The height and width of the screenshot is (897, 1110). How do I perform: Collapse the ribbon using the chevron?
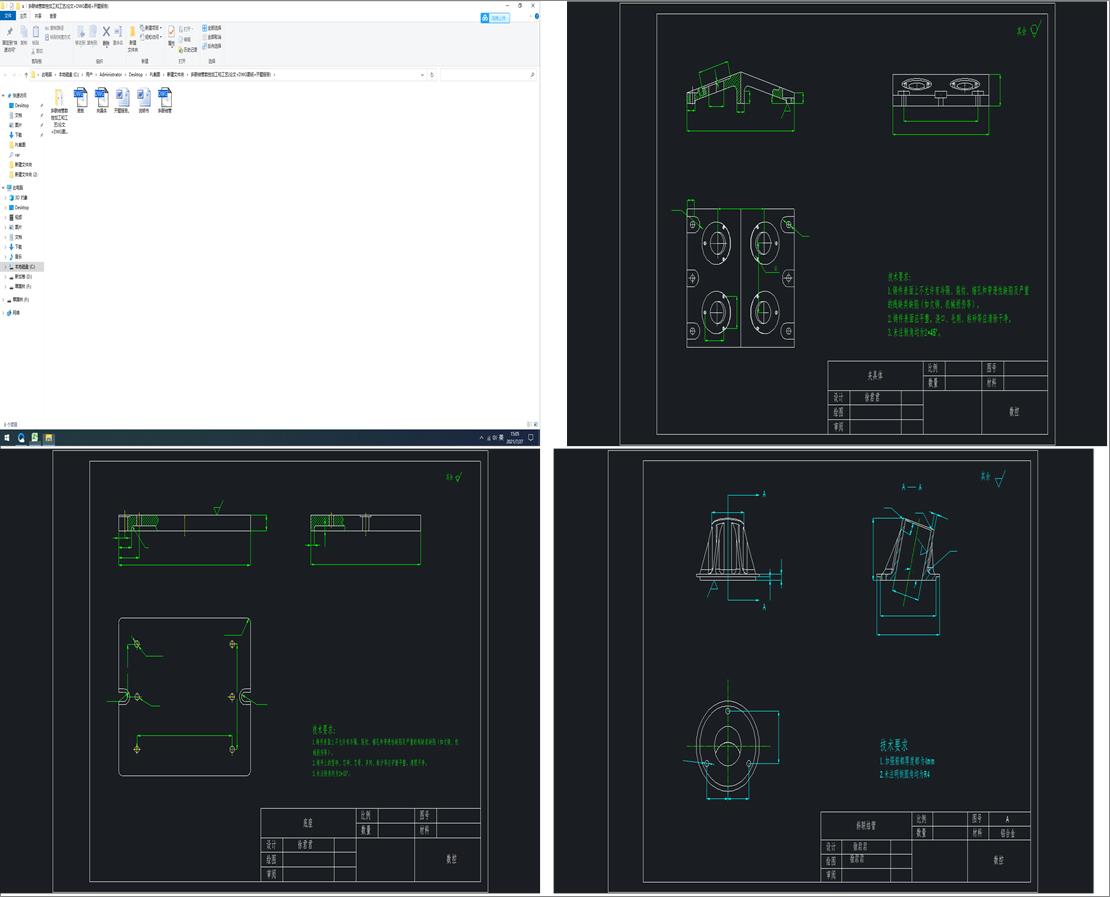coord(530,16)
